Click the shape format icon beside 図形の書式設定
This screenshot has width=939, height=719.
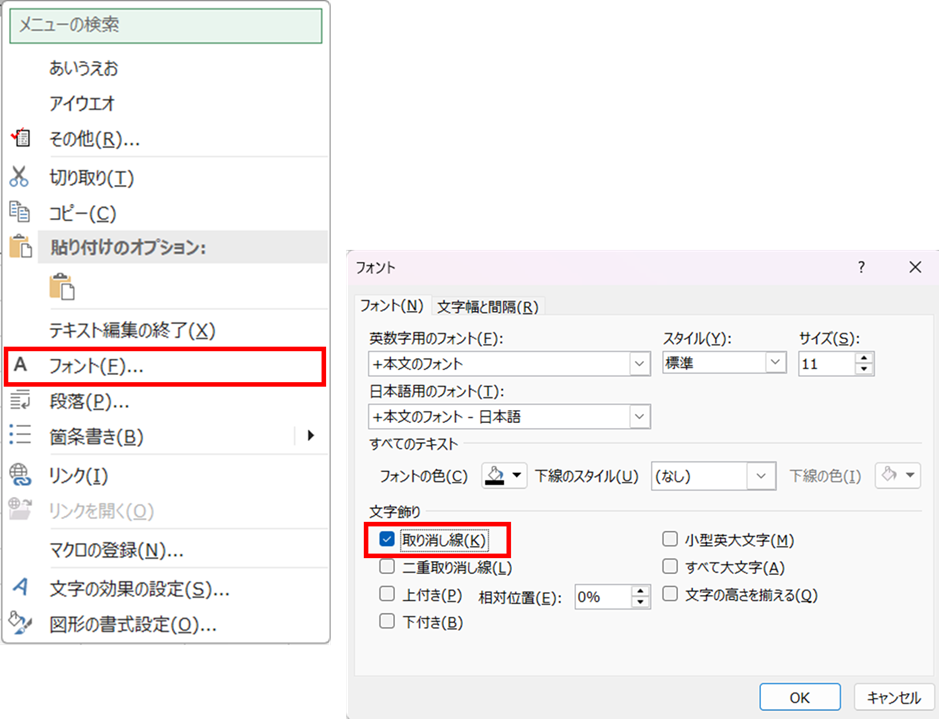[20, 625]
